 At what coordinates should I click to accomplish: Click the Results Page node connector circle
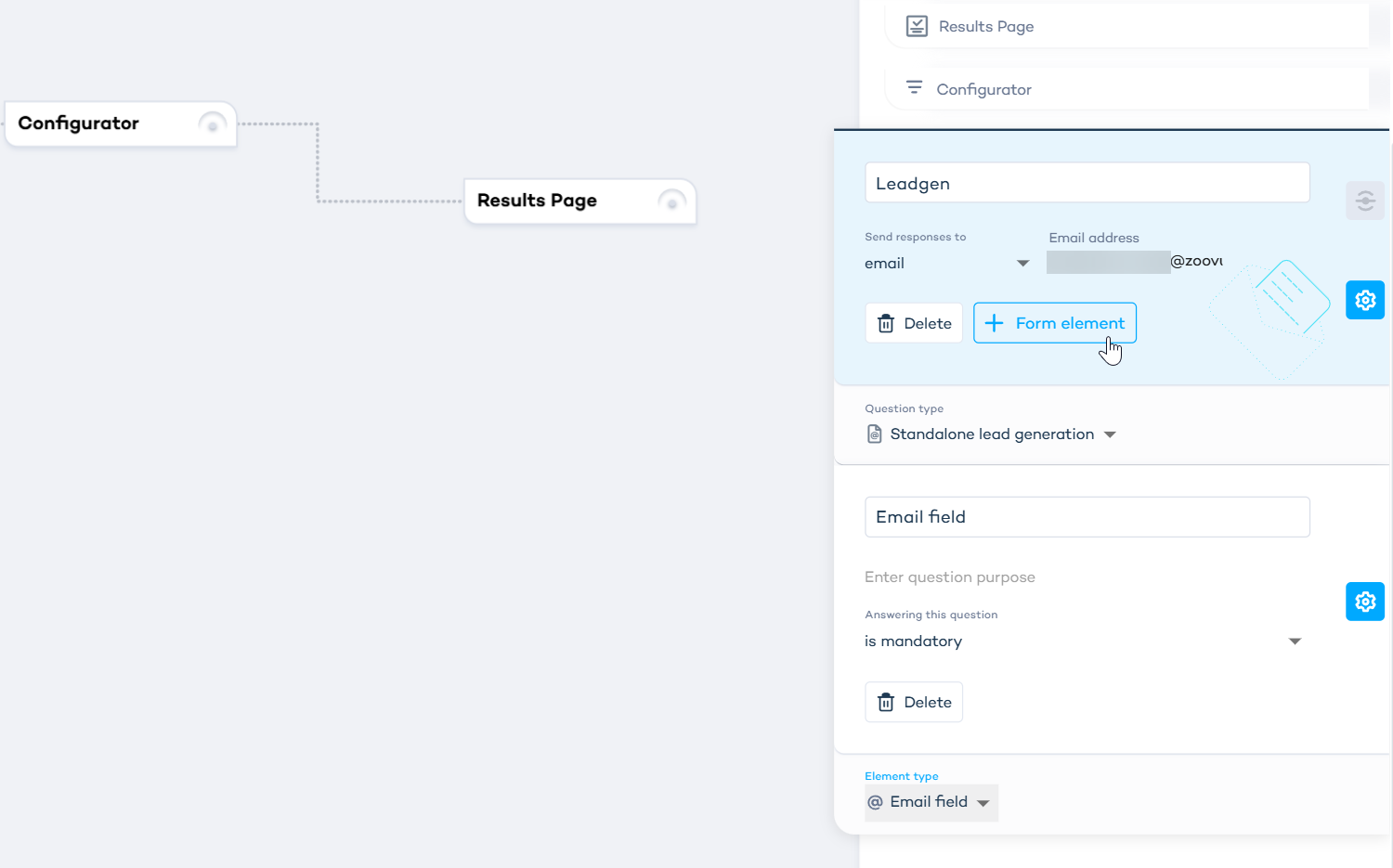[672, 201]
